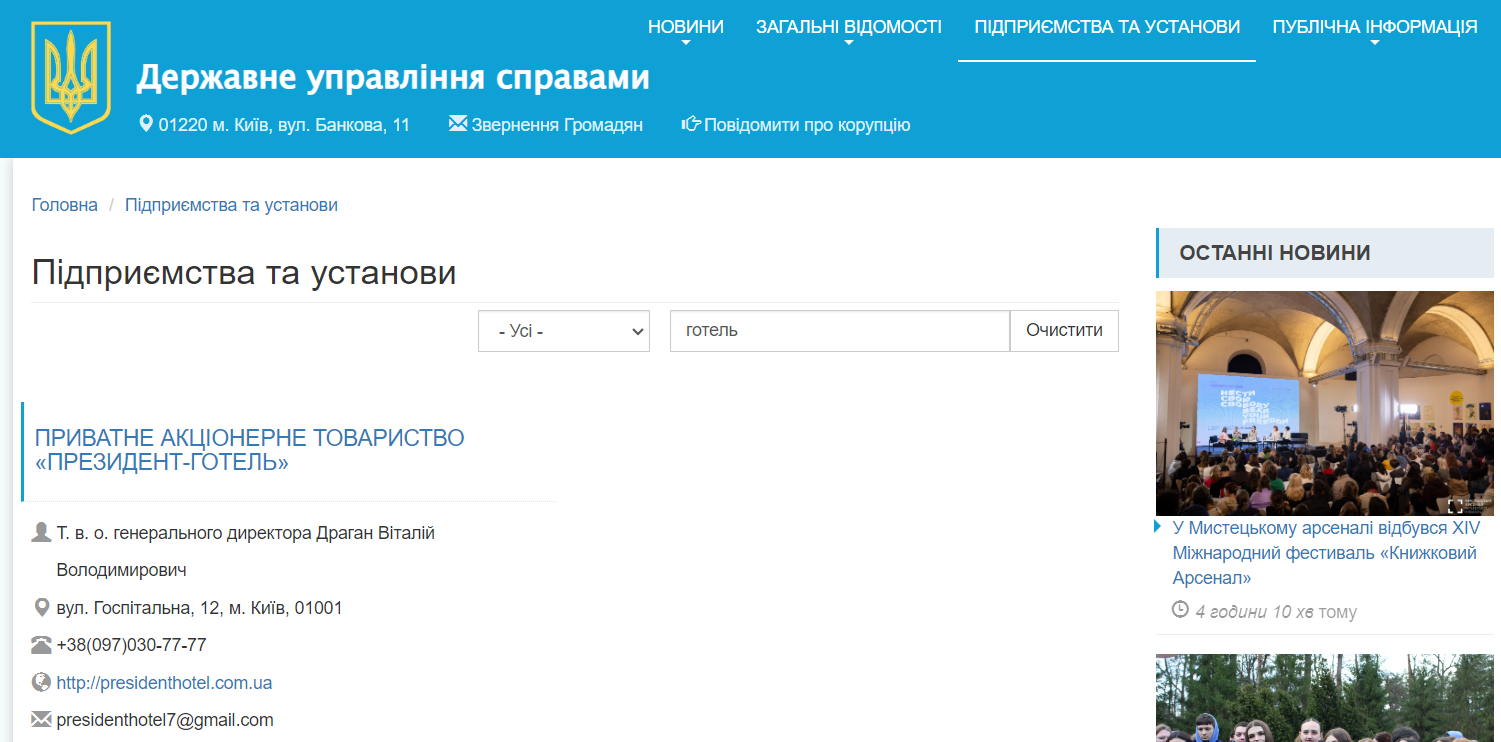Click the globe icon beside presidenthotel.com.ua
The image size is (1501, 742).
point(41,682)
